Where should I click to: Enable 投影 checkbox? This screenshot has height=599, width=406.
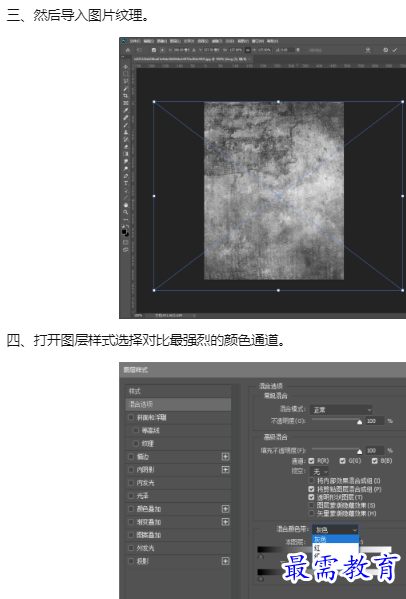coord(131,561)
